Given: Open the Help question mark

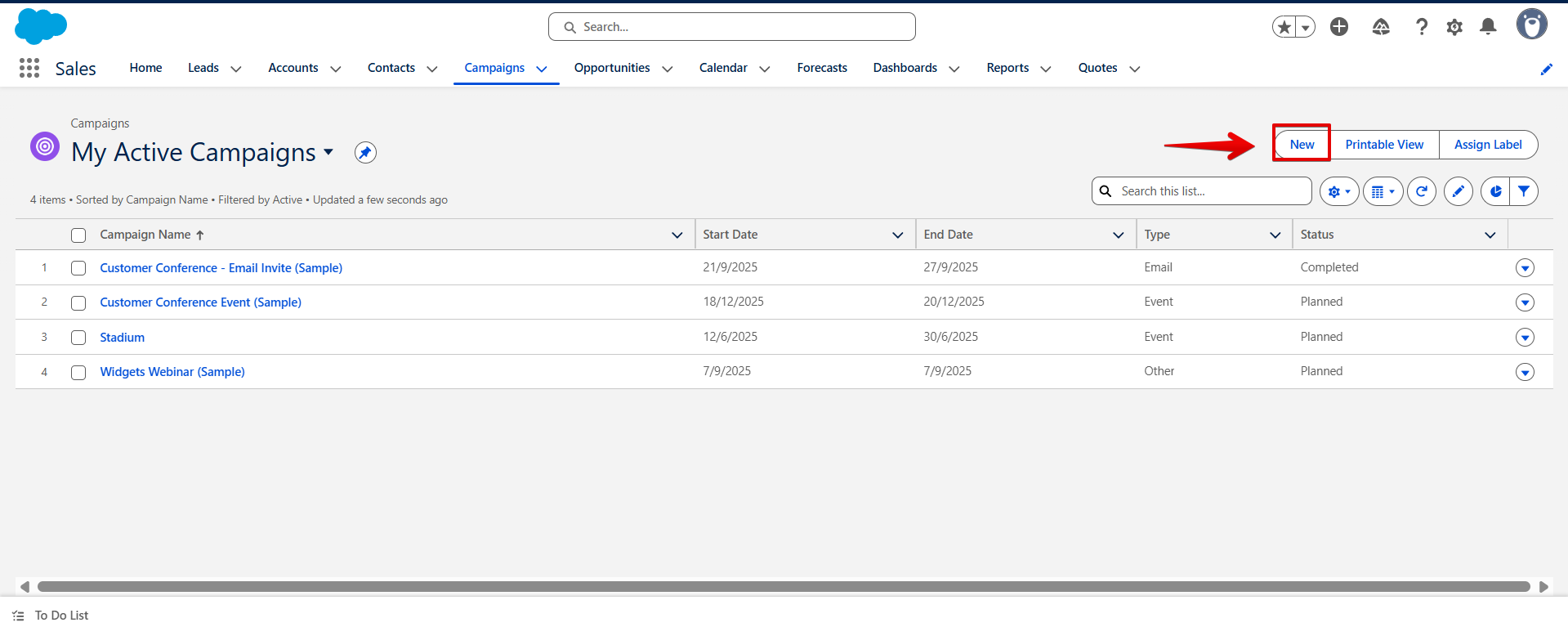Looking at the screenshot, I should coord(1422,27).
